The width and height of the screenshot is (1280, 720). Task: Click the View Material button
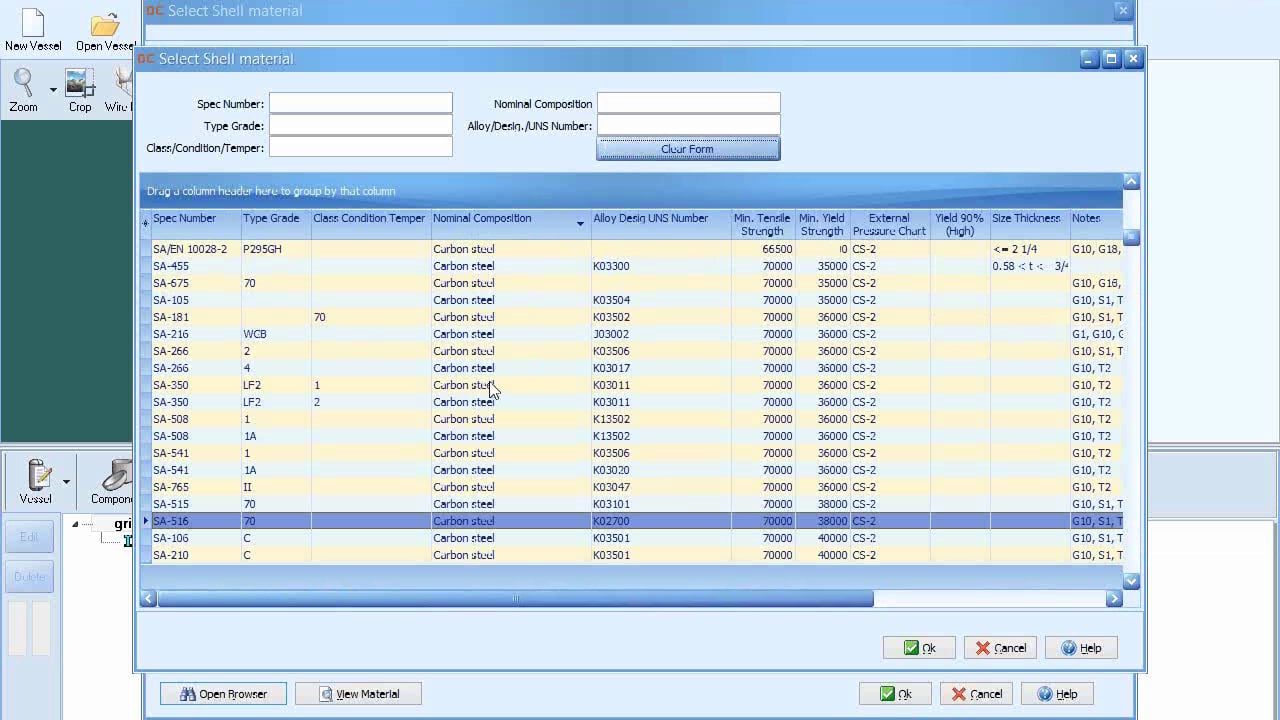(358, 694)
